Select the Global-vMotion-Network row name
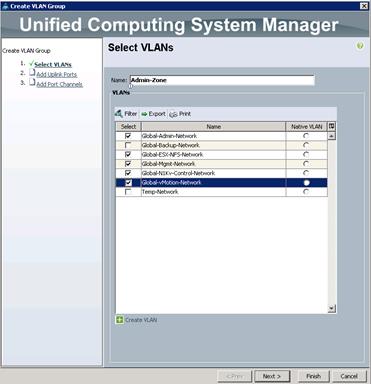371x384 pixels. 172,183
